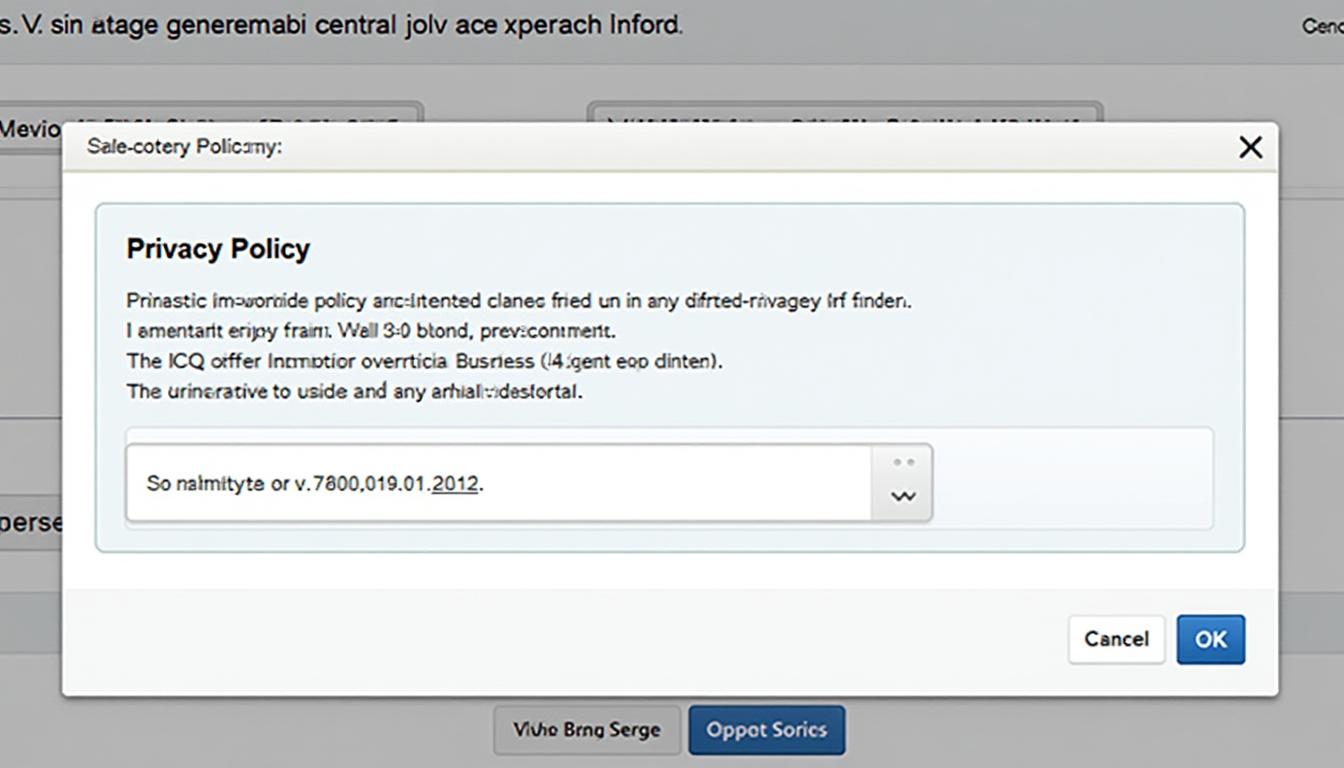This screenshot has width=1344, height=768.
Task: Select the chevron icon beside the policy version text
Action: pos(903,494)
